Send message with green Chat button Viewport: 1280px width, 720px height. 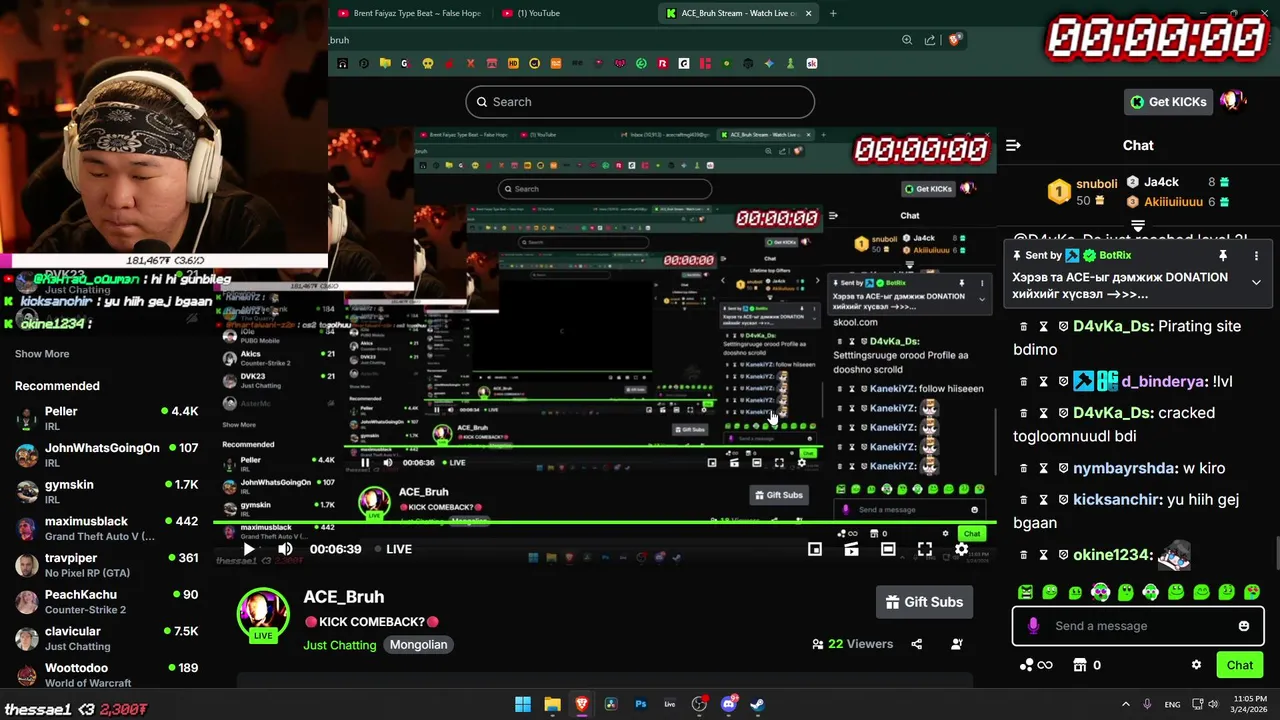[x=1240, y=665]
